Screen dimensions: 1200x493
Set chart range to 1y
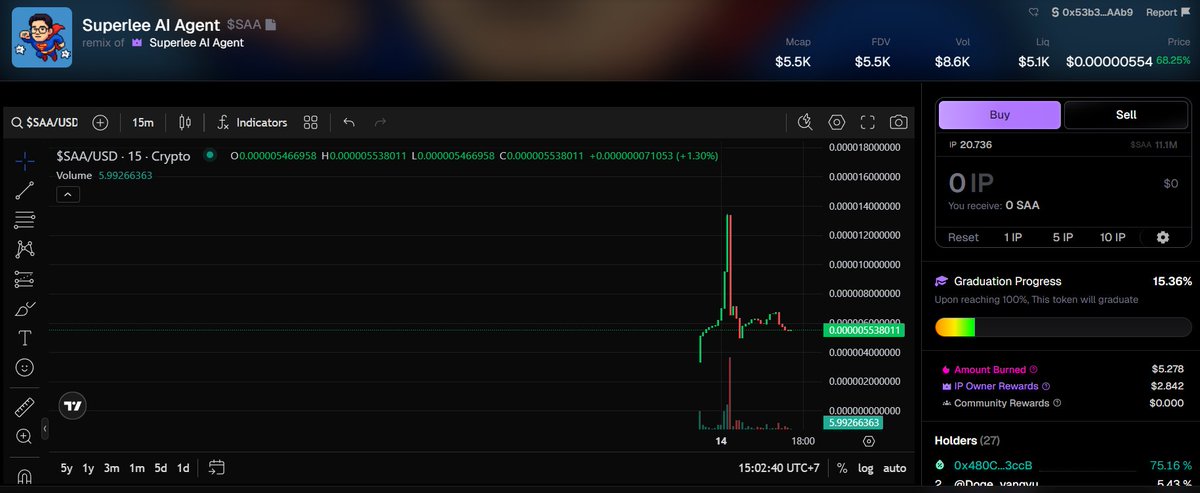(x=88, y=468)
